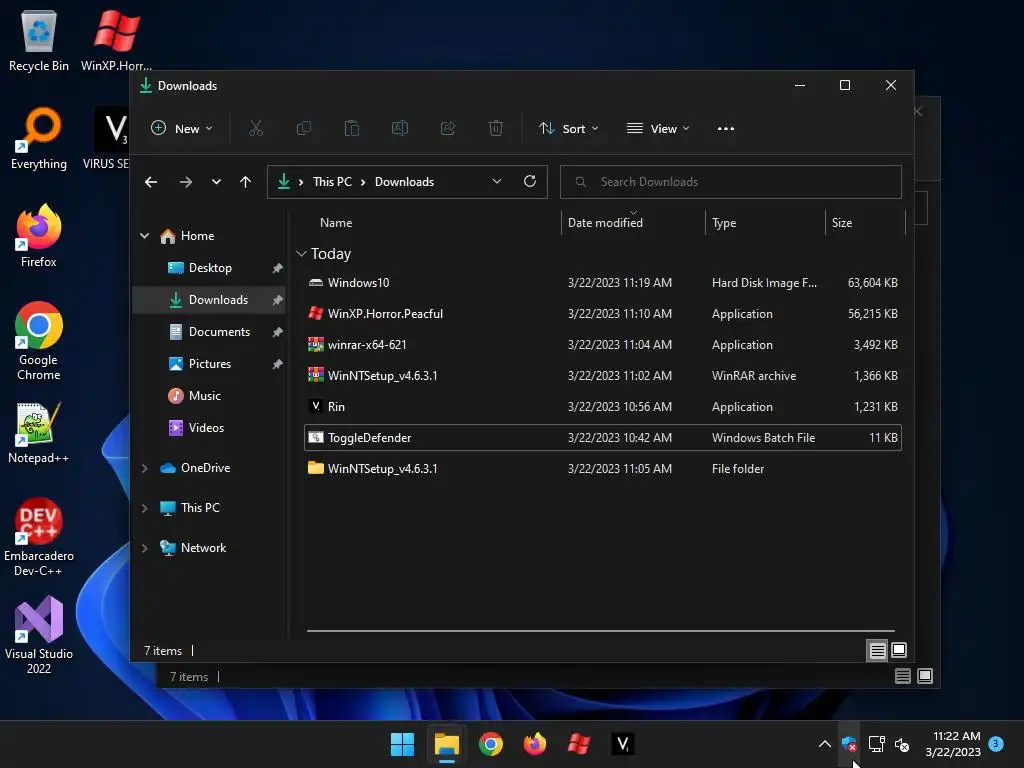1024x768 pixels.
Task: Select Google Chrome desktop shortcut
Action: tap(39, 341)
